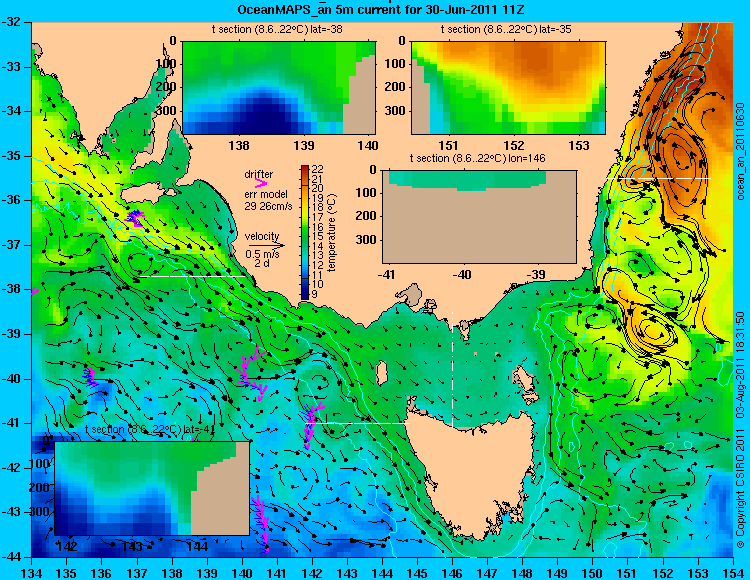Click King Island in western Bass Strait
This screenshot has height=580, width=750.
coord(382,372)
